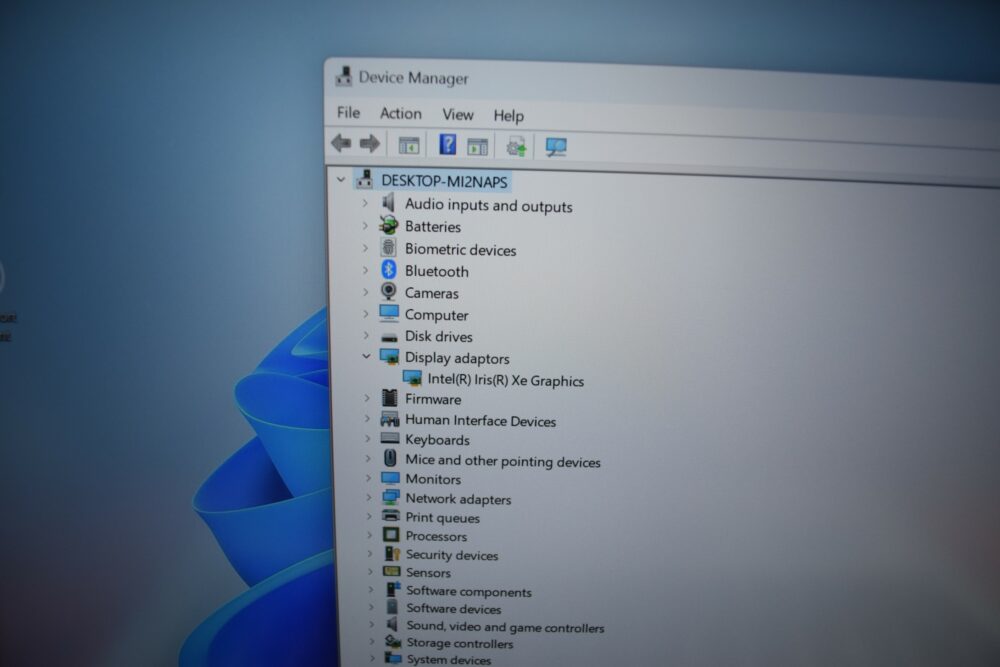
Task: Click the Print queues printer icon
Action: tap(390, 516)
